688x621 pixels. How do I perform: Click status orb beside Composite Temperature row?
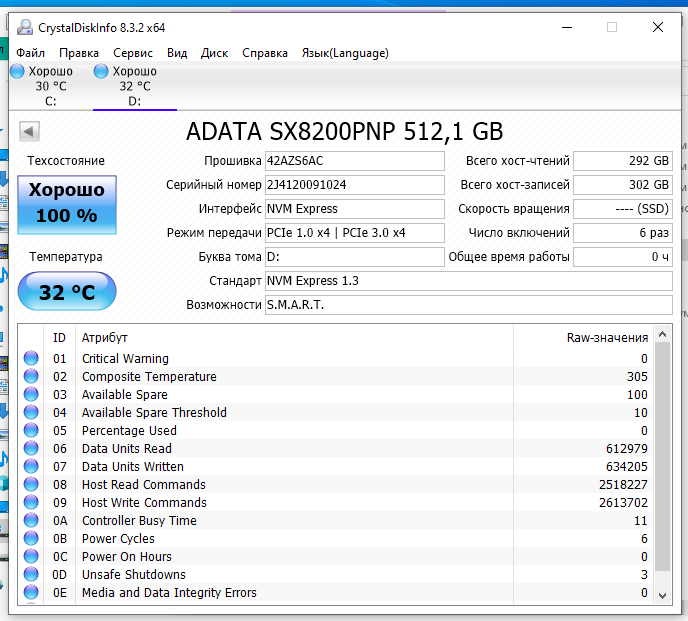click(x=31, y=377)
